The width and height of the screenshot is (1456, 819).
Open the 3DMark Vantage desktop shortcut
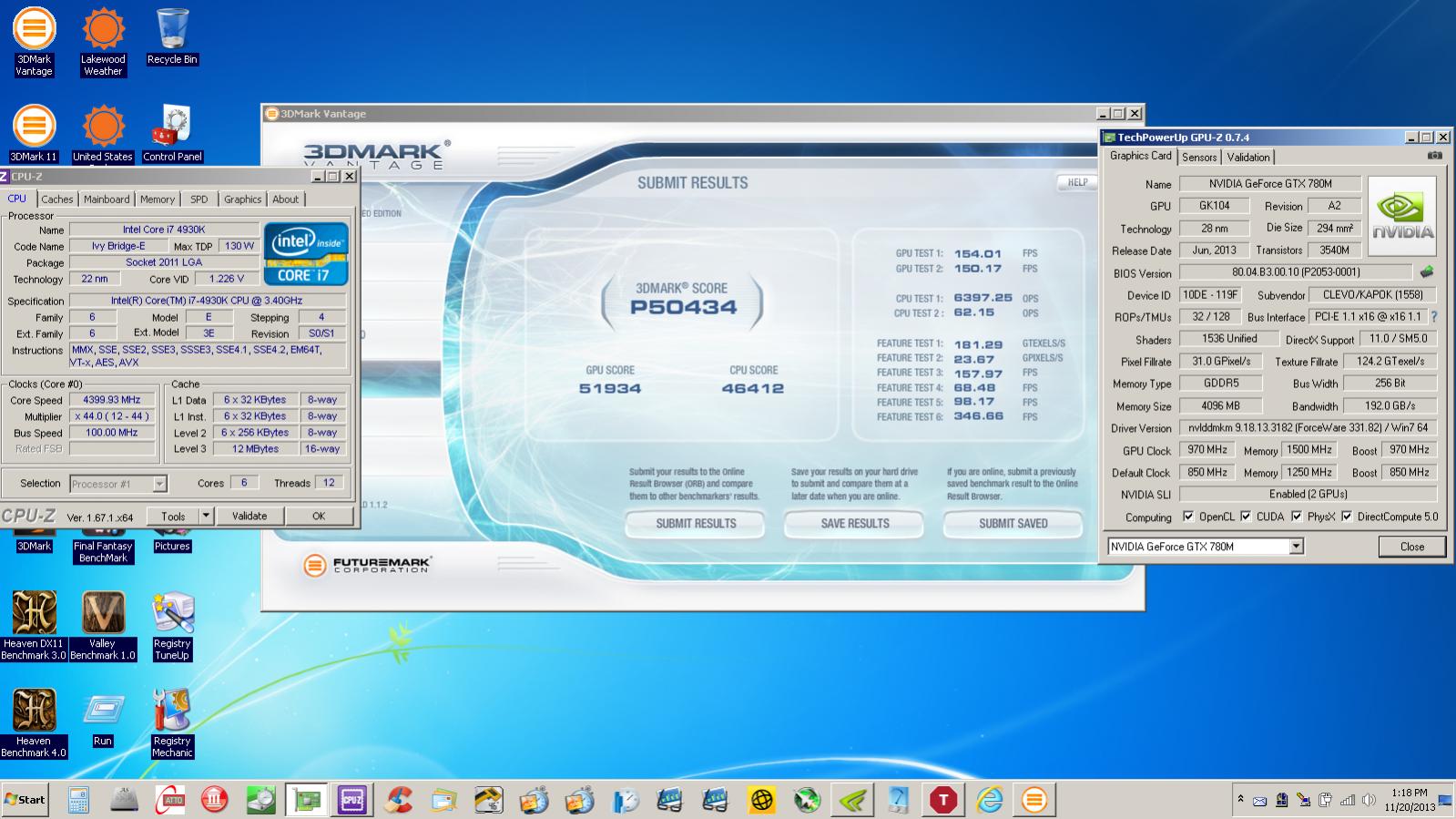(34, 41)
